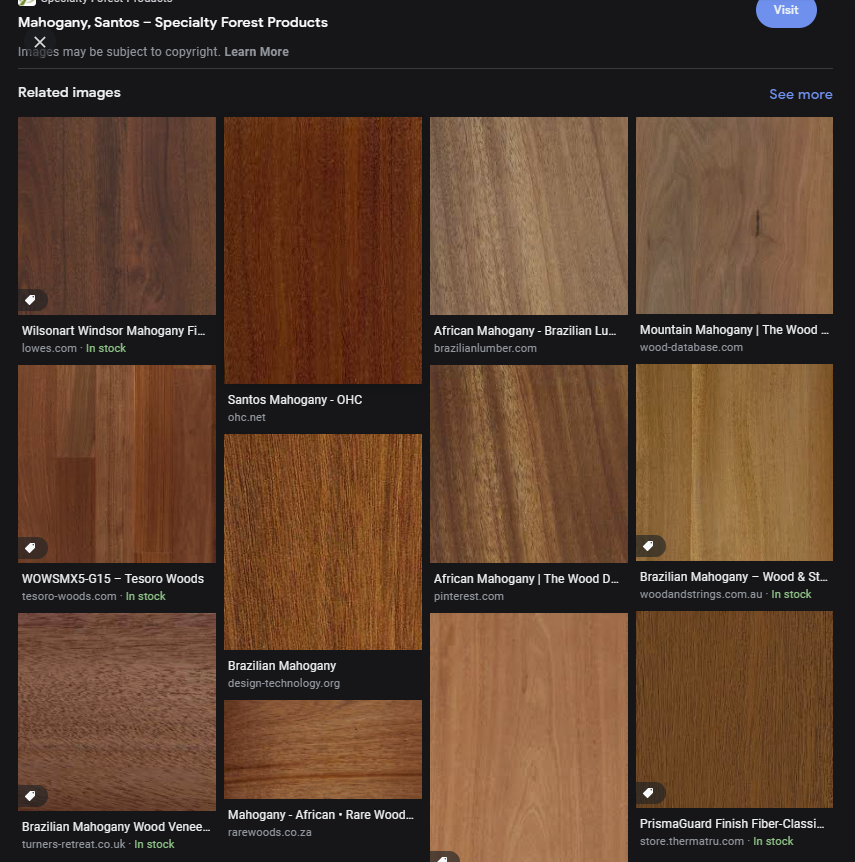Click Santos Mahogany - OHC title
The height and width of the screenshot is (862, 855).
pyautogui.click(x=295, y=400)
